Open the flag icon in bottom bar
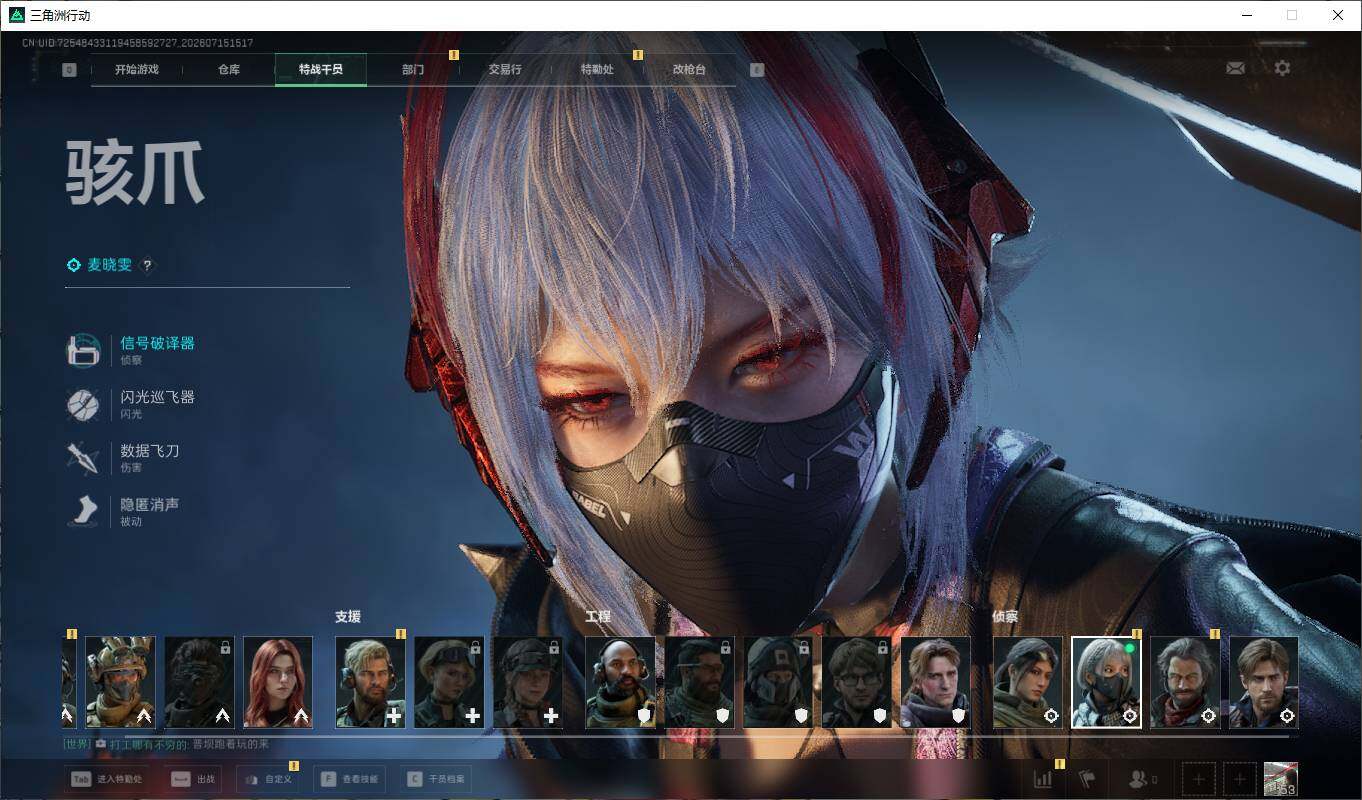Viewport: 1362px width, 800px height. [x=1089, y=779]
